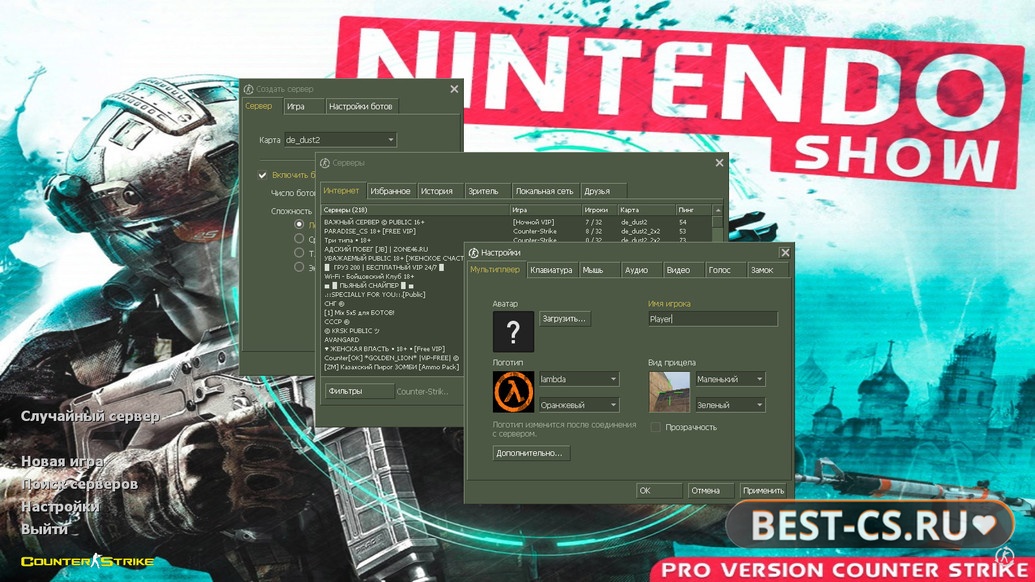Open the Избранное tab in Серверы window
The image size is (1035, 582).
pyautogui.click(x=391, y=191)
